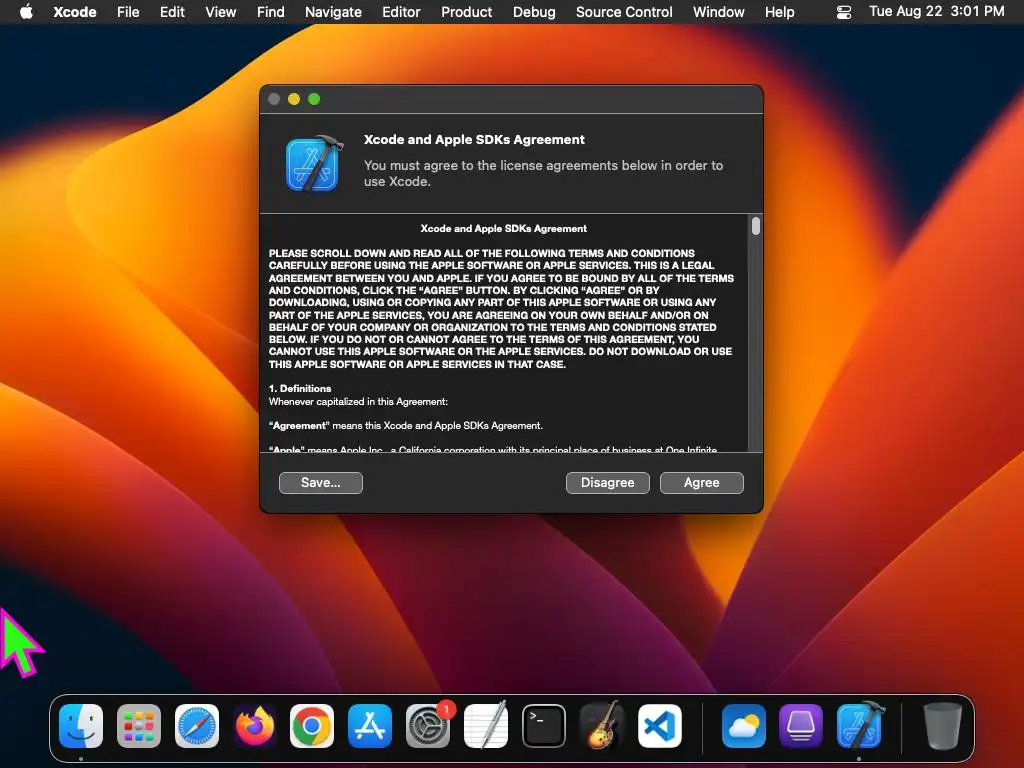
Task: Launch Firefox from the Dock
Action: pyautogui.click(x=255, y=726)
